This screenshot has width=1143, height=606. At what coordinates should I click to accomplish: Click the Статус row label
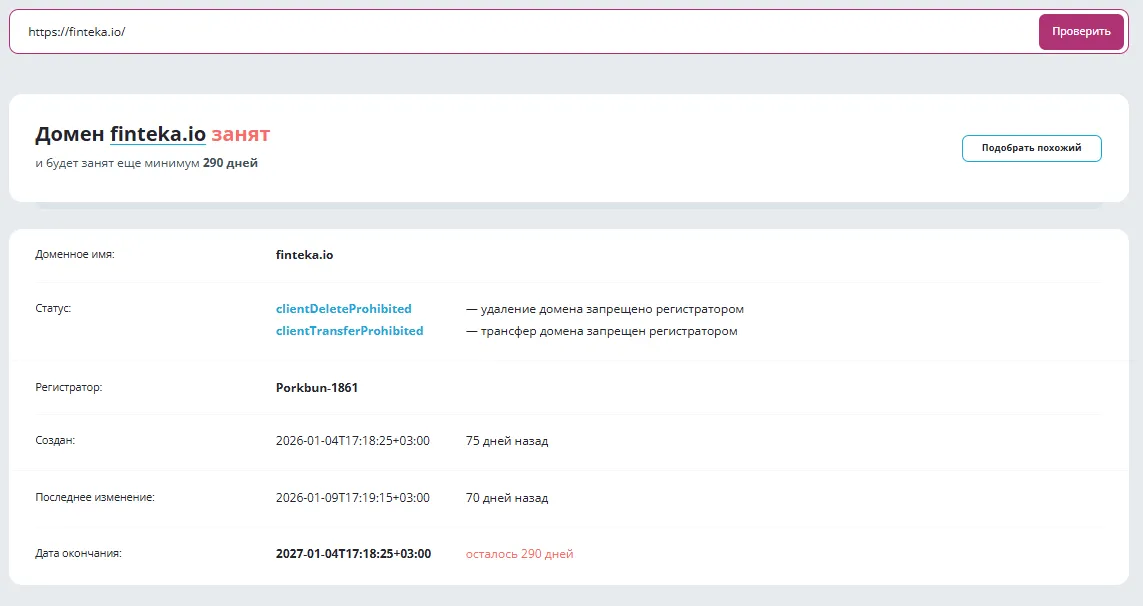(53, 308)
